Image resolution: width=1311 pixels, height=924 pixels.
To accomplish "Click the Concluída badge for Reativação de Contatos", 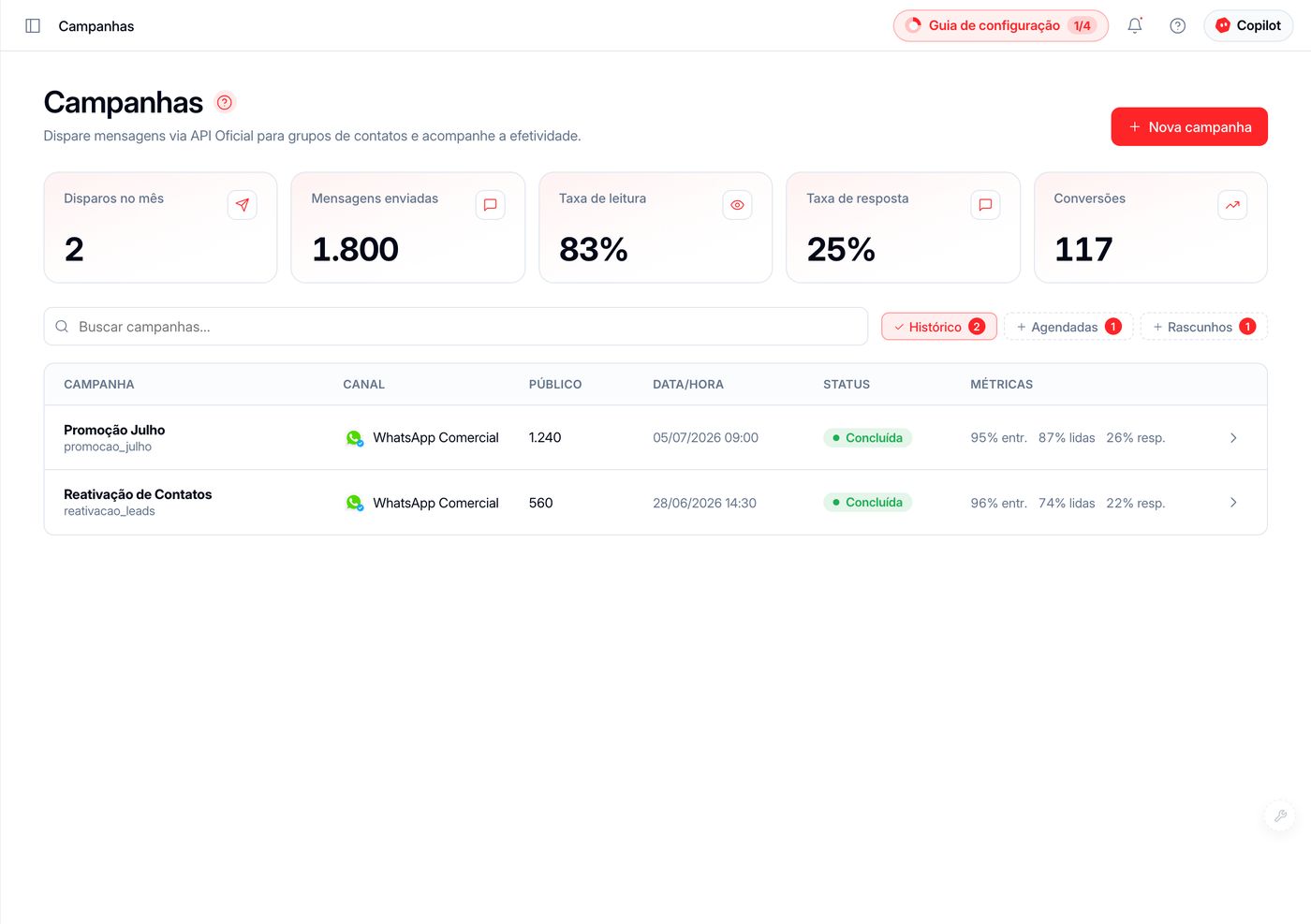I will [868, 503].
